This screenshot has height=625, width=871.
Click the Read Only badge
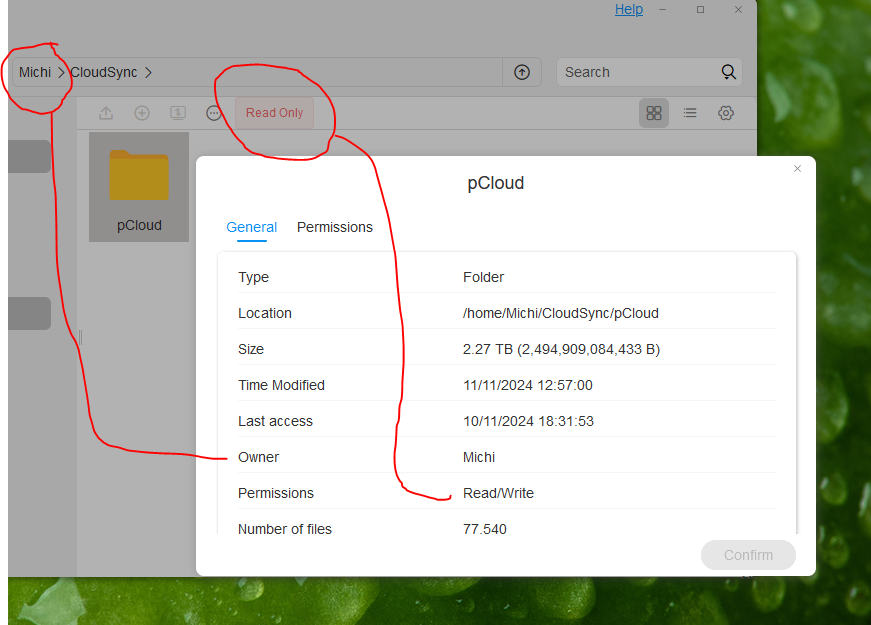[x=274, y=113]
